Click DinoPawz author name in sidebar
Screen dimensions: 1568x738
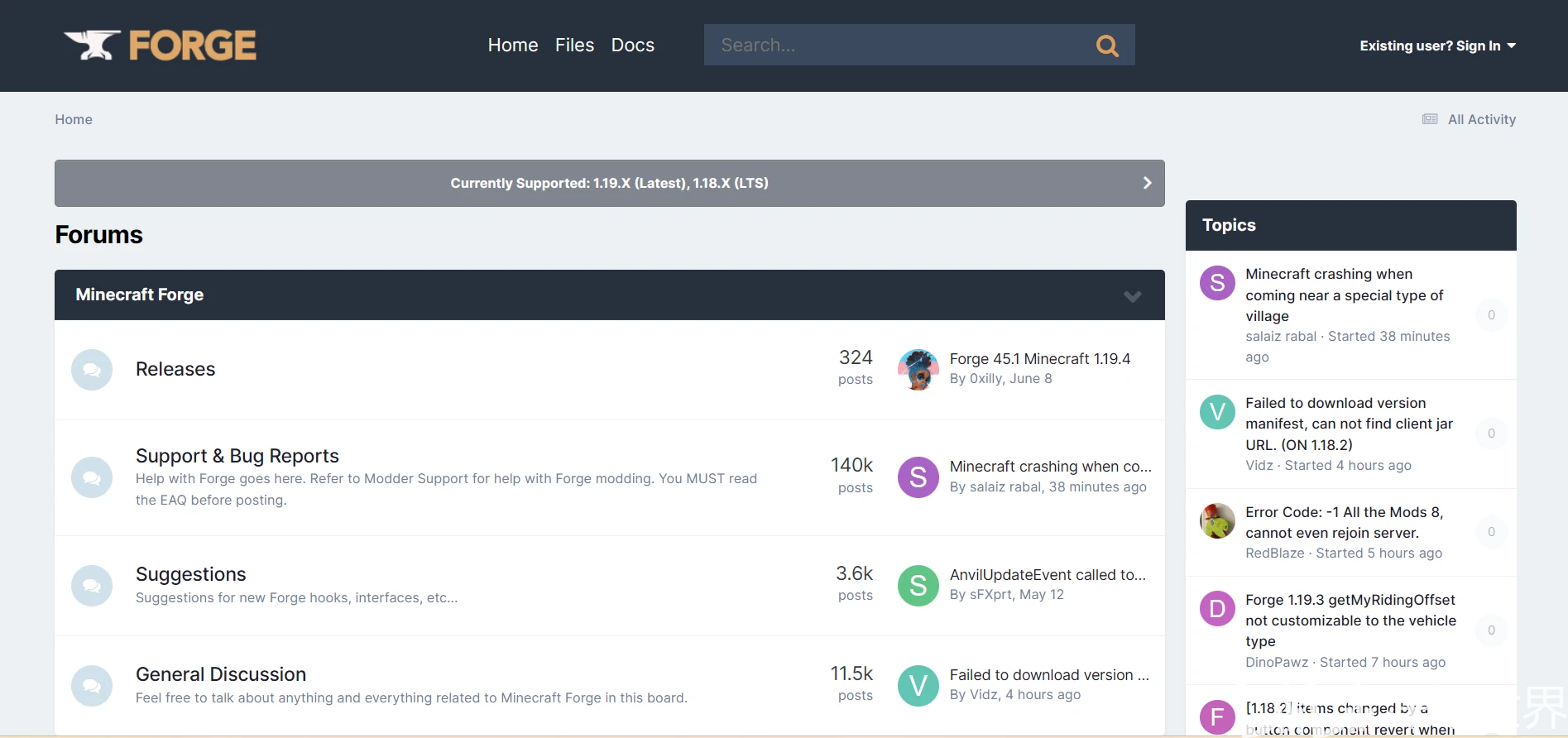tap(1277, 663)
